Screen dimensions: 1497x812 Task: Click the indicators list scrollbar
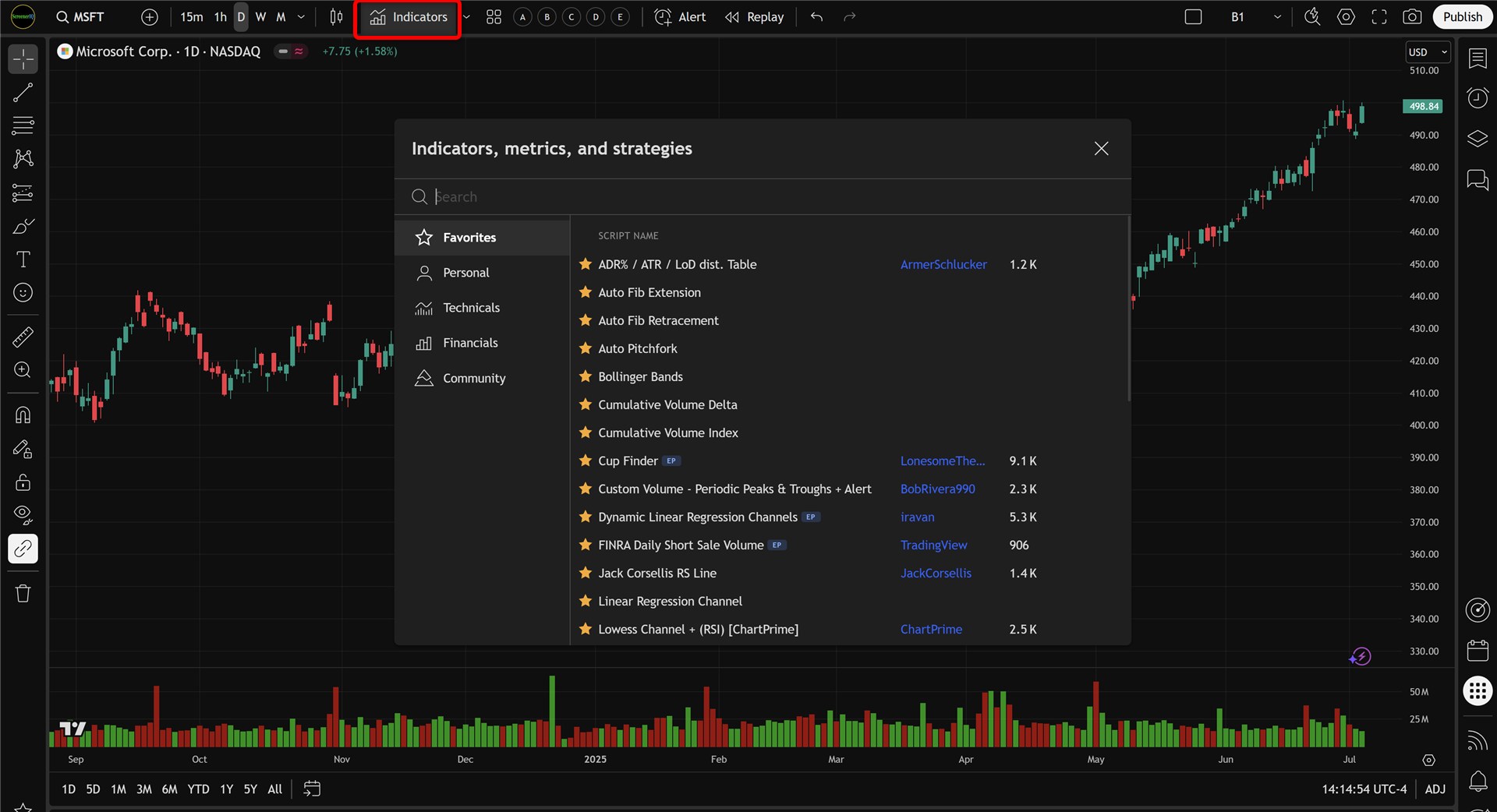tap(1128, 309)
